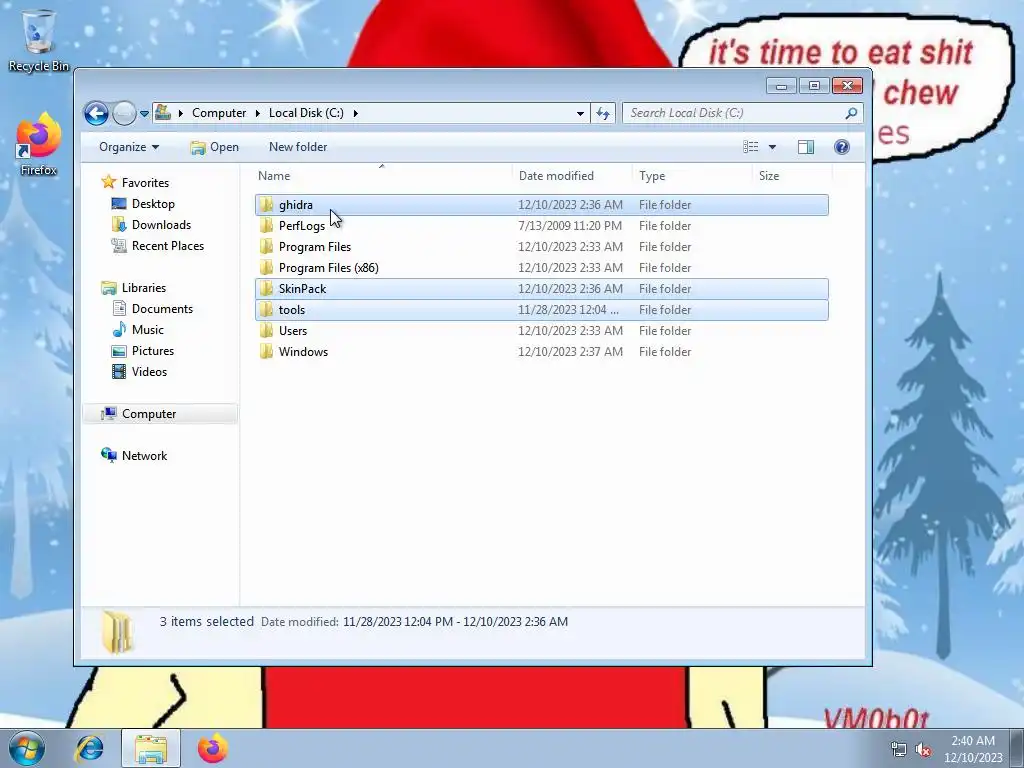Select the SkinPack folder icon
The image size is (1024, 768).
click(x=266, y=289)
